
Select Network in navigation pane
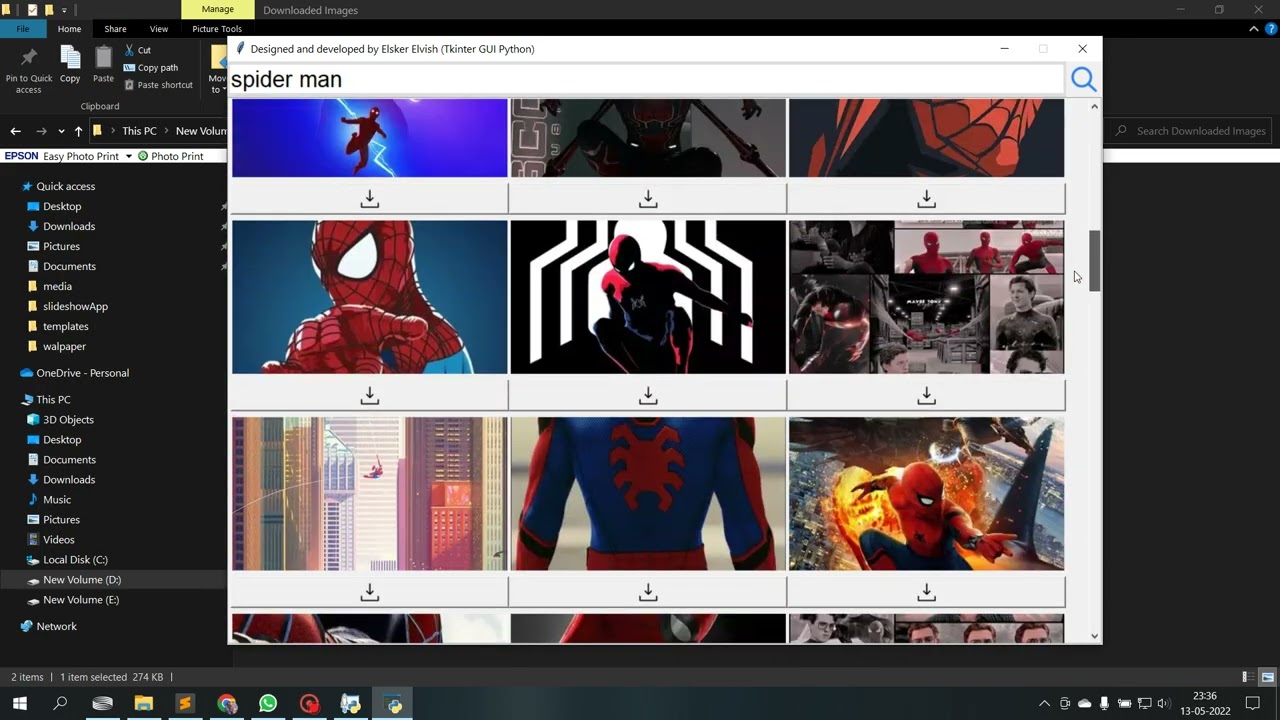(56, 626)
